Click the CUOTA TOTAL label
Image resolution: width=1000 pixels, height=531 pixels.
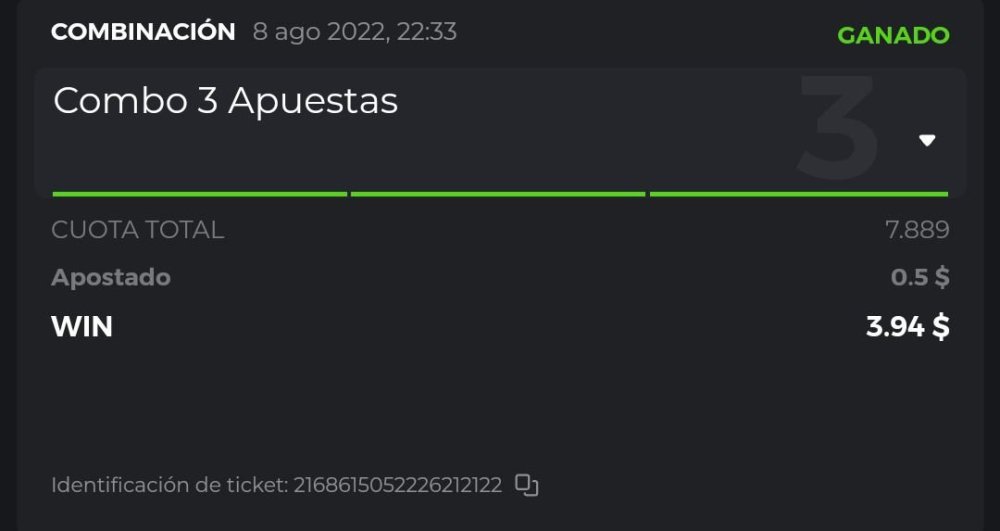(x=137, y=230)
